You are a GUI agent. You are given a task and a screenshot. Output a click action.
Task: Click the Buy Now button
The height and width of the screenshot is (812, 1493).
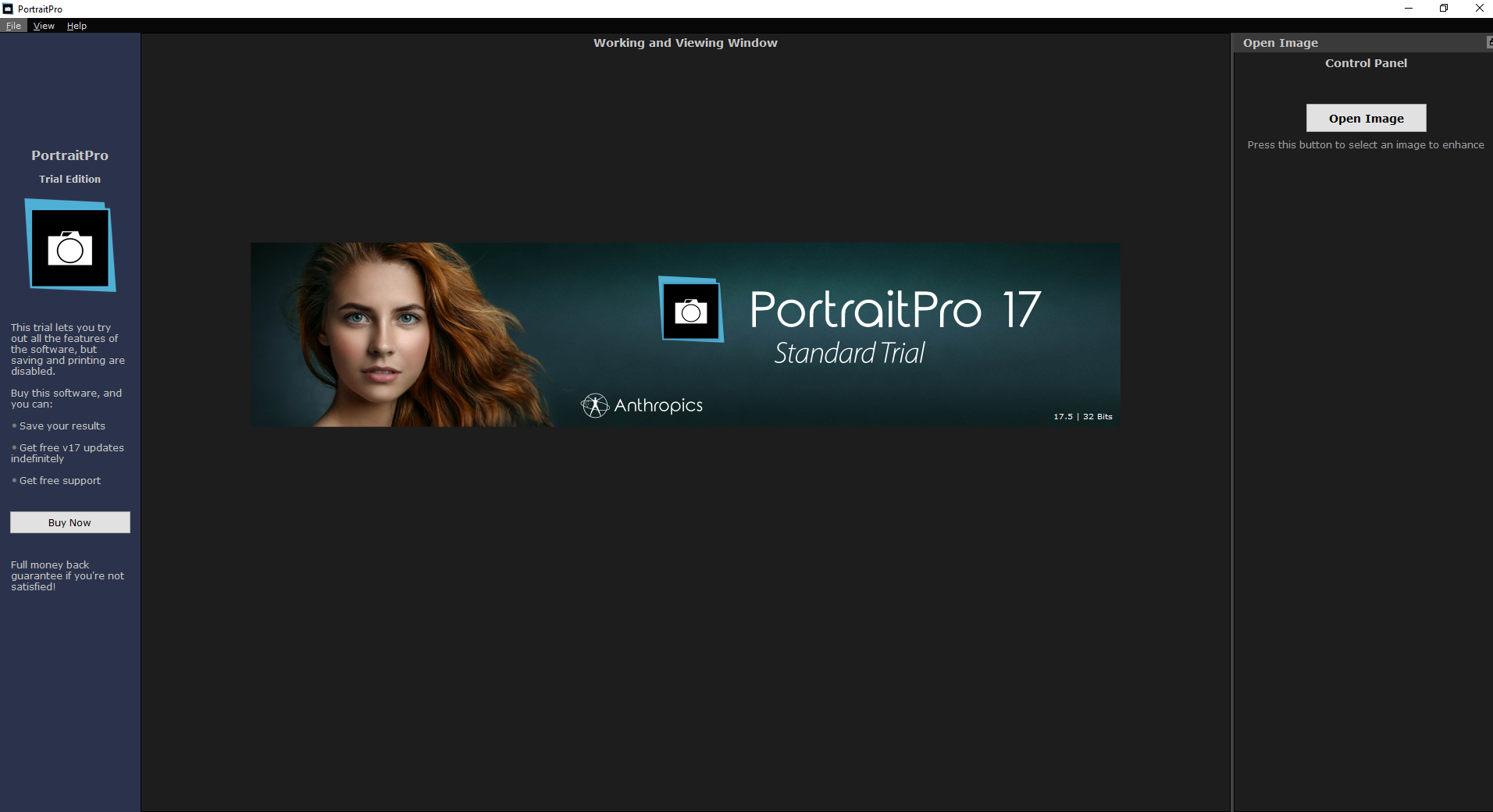pos(69,522)
